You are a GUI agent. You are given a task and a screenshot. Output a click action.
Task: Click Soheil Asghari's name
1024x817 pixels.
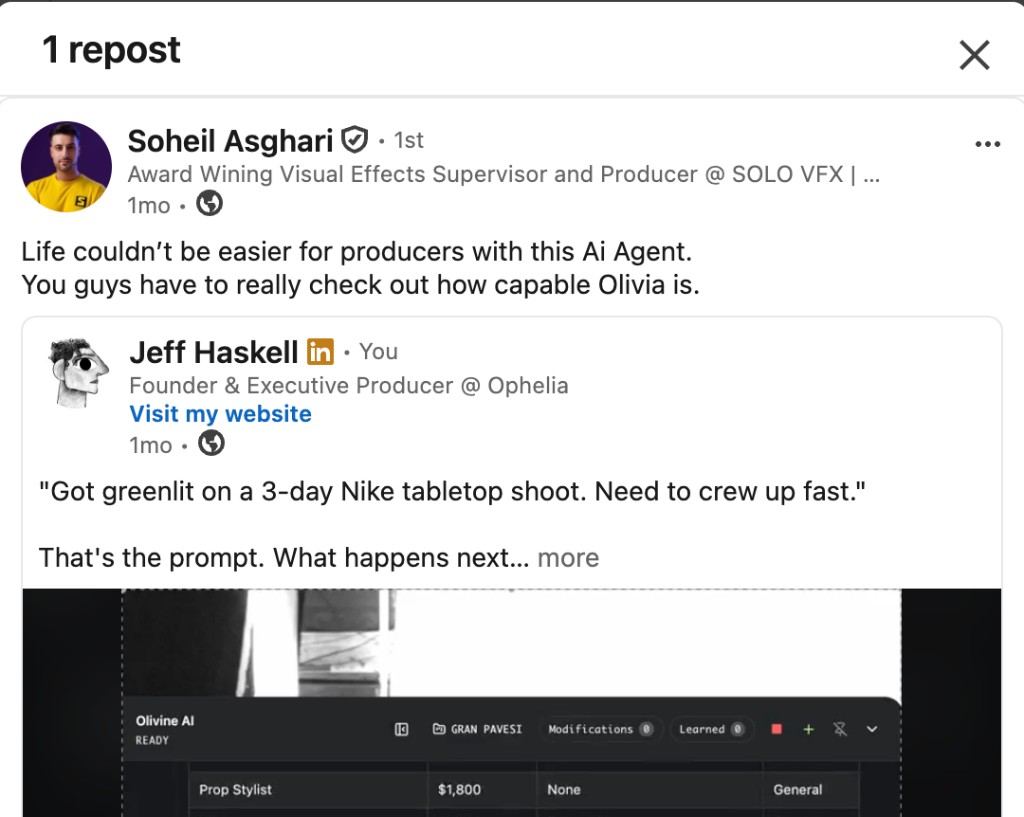[x=231, y=141]
